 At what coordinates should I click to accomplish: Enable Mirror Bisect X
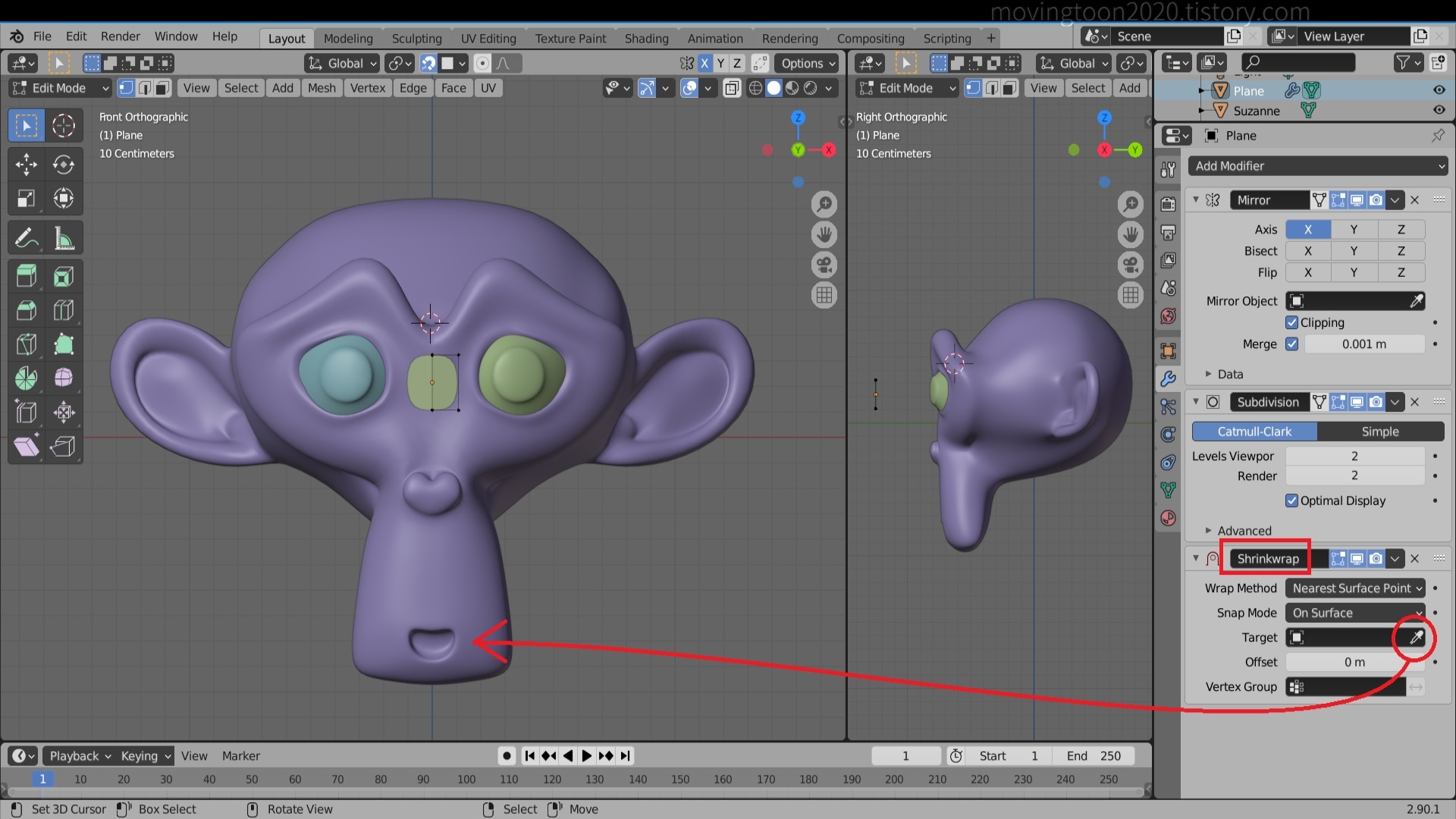pos(1307,251)
